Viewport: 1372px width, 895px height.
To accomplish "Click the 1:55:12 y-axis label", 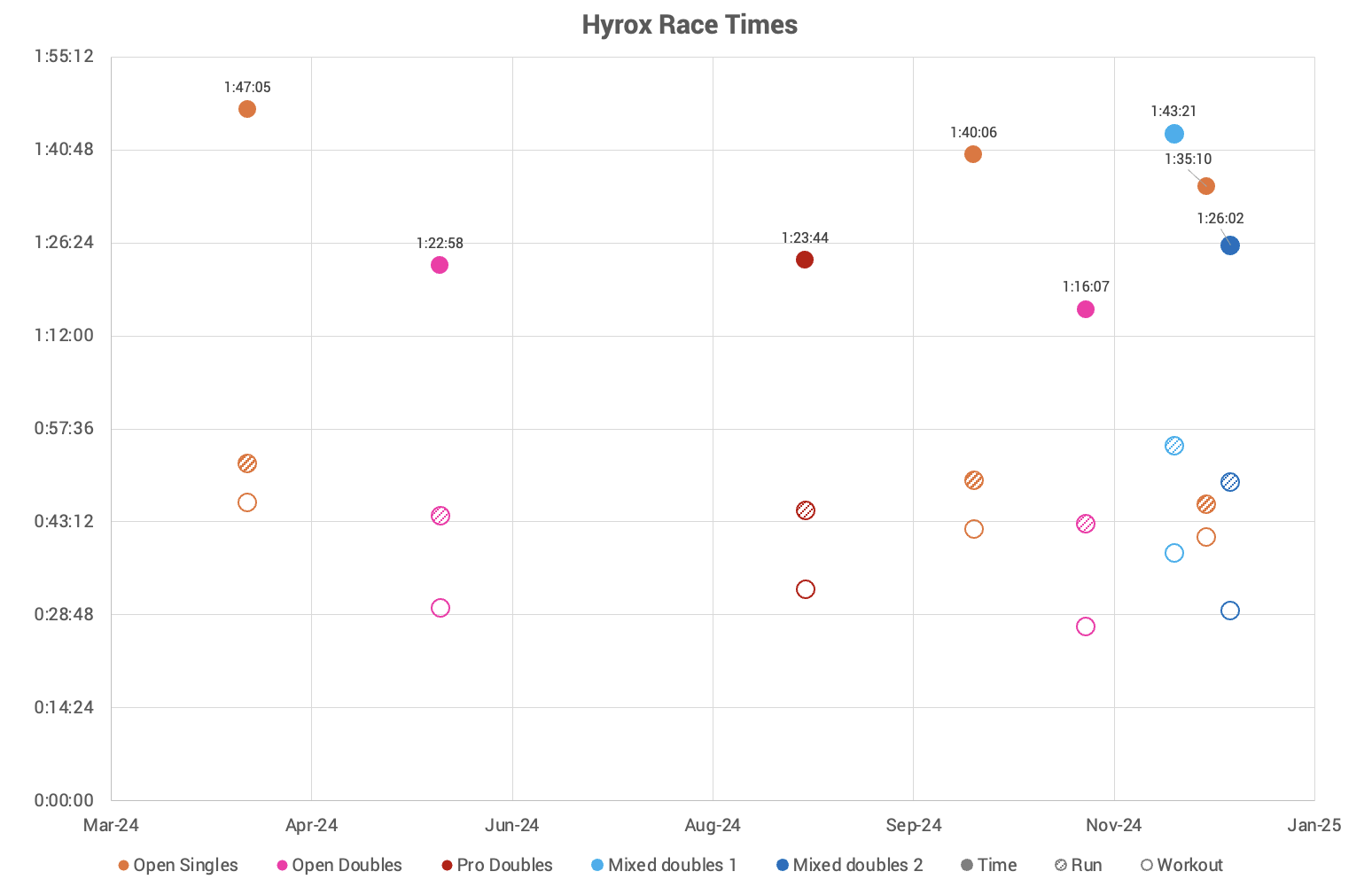I will [64, 57].
